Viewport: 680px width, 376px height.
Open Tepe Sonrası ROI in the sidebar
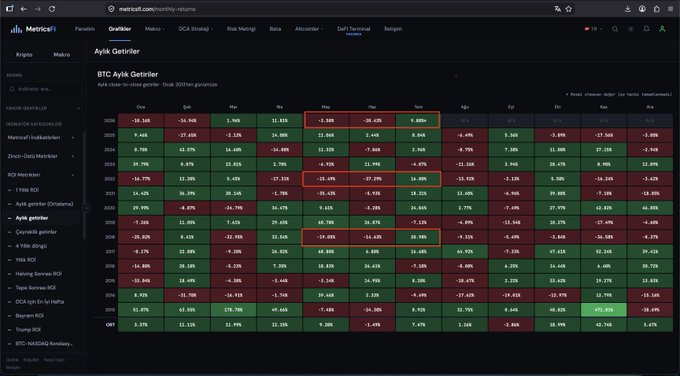[x=36, y=288]
